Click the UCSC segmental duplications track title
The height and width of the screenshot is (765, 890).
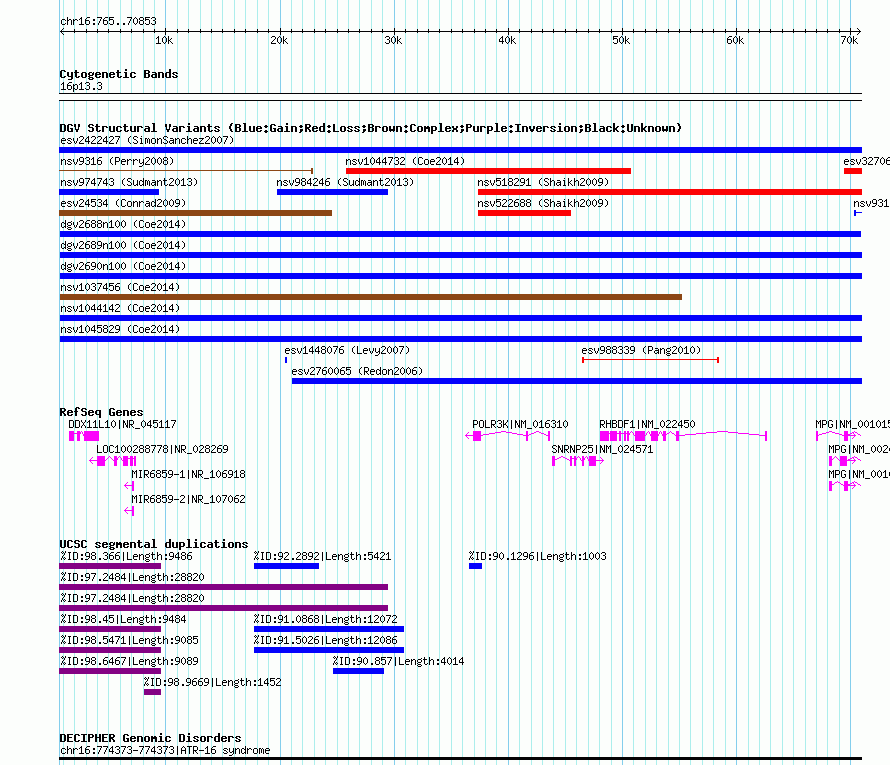point(154,544)
